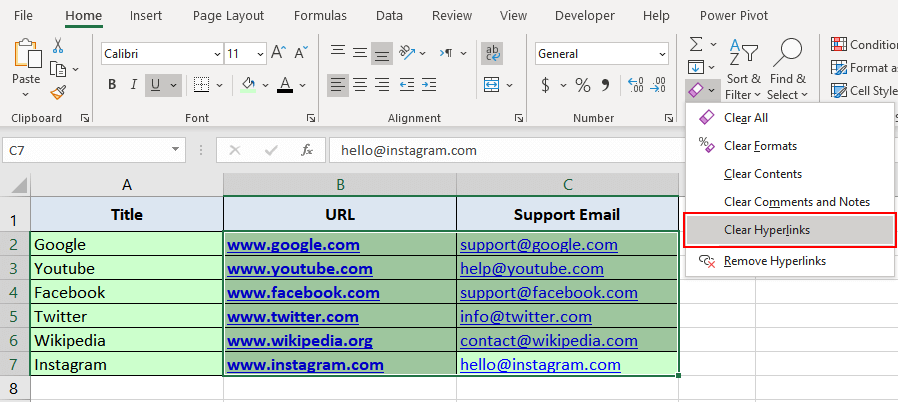Click Conditional Formatting icon

click(x=839, y=44)
